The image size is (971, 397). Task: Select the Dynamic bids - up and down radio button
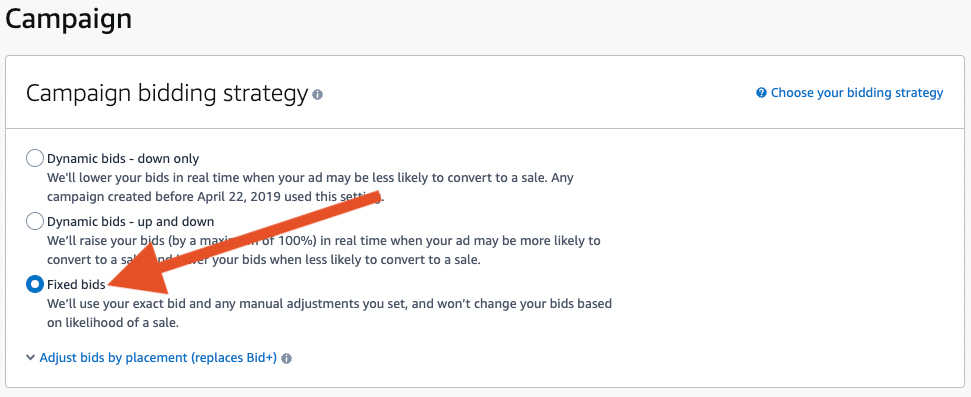pyautogui.click(x=35, y=221)
